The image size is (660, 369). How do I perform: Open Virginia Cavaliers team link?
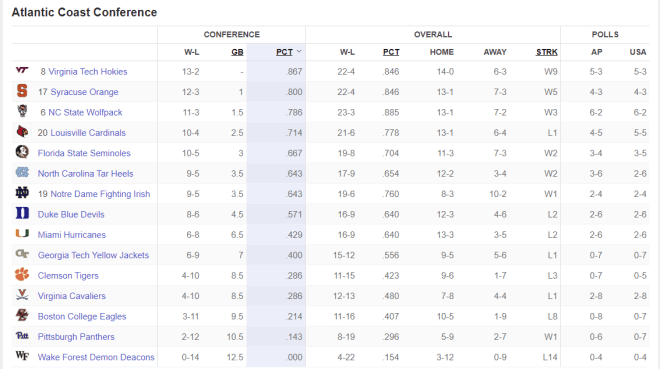pyautogui.click(x=72, y=296)
